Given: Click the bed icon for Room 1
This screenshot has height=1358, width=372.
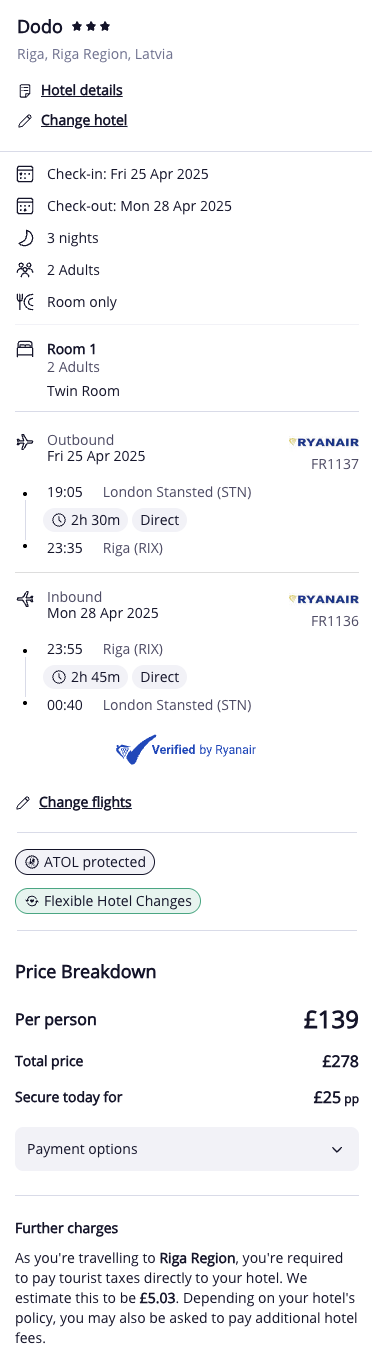Looking at the screenshot, I should click(25, 350).
